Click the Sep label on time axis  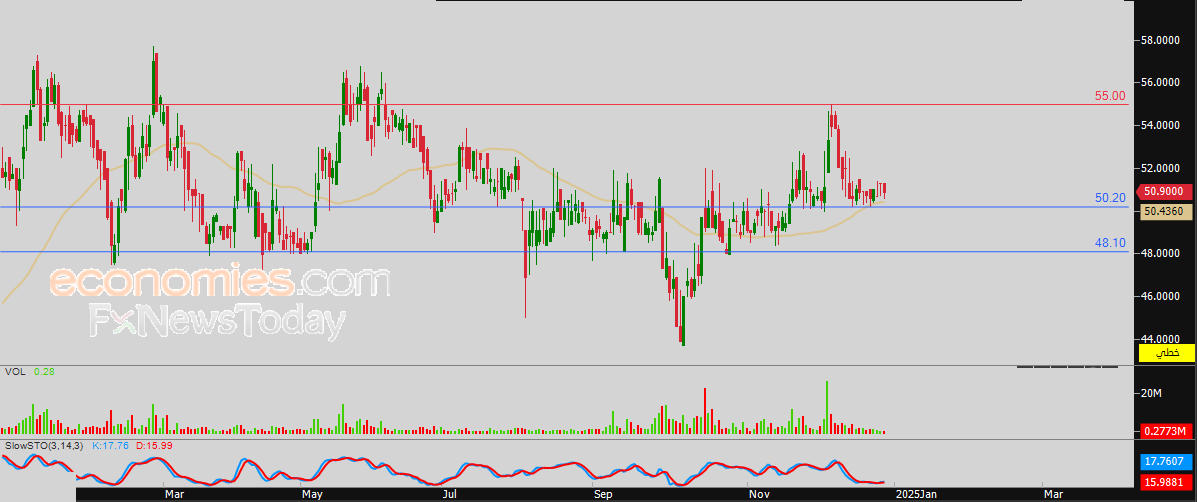coord(601,493)
